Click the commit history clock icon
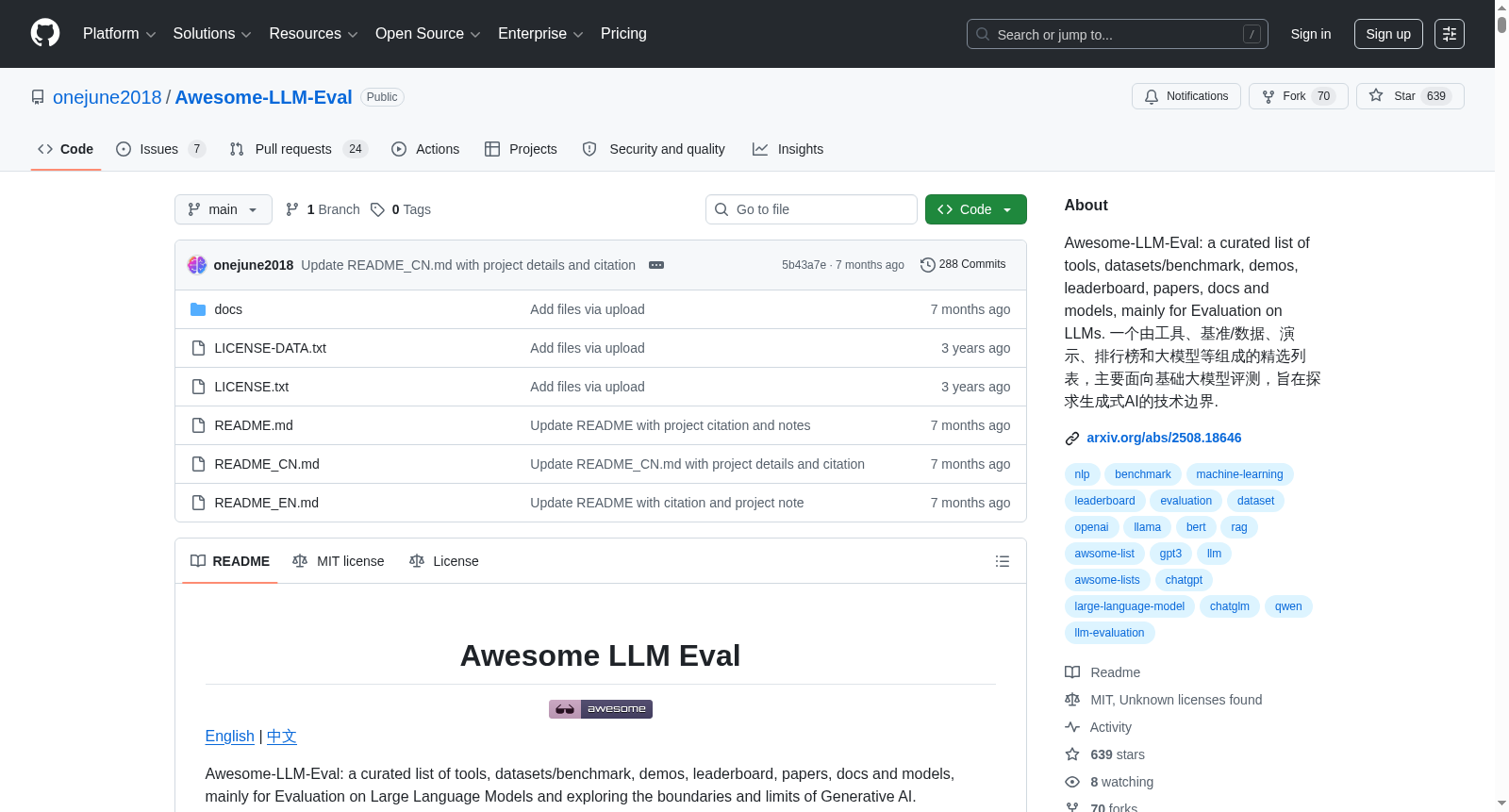This screenshot has height=812, width=1509. pos(928,265)
